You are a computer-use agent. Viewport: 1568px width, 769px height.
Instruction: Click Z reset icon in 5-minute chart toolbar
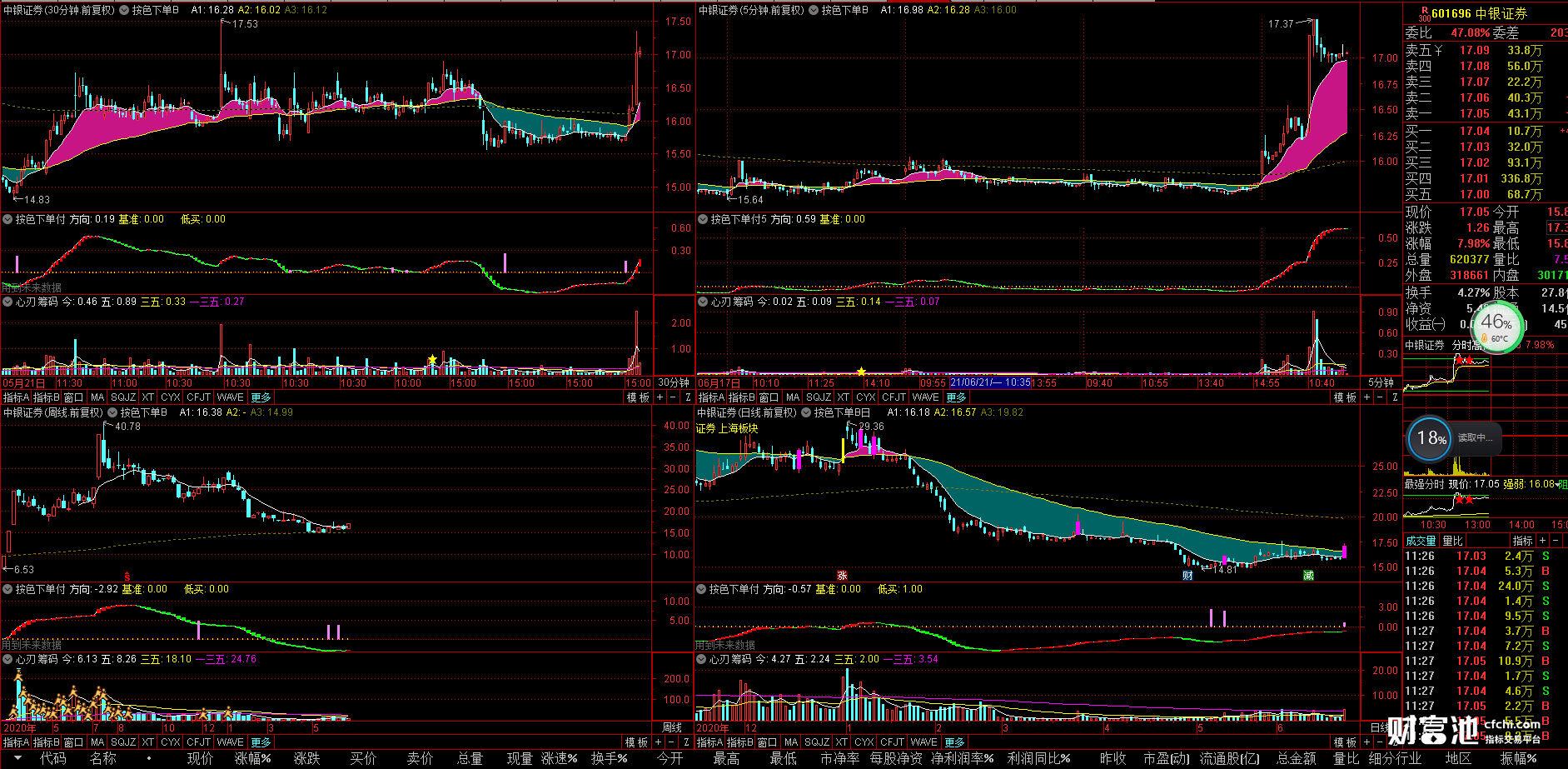[1394, 397]
